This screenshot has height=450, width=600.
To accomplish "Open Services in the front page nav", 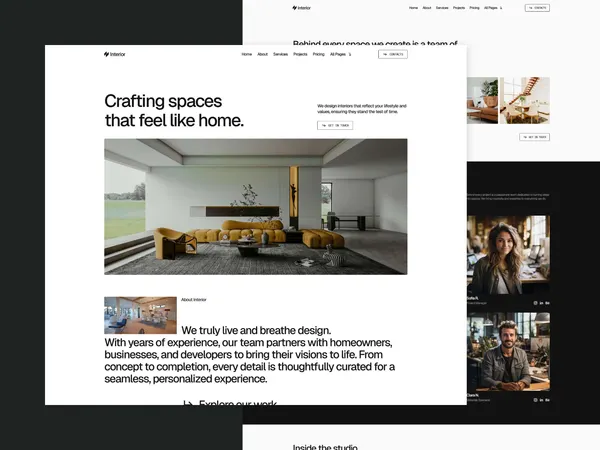I will coord(280,54).
